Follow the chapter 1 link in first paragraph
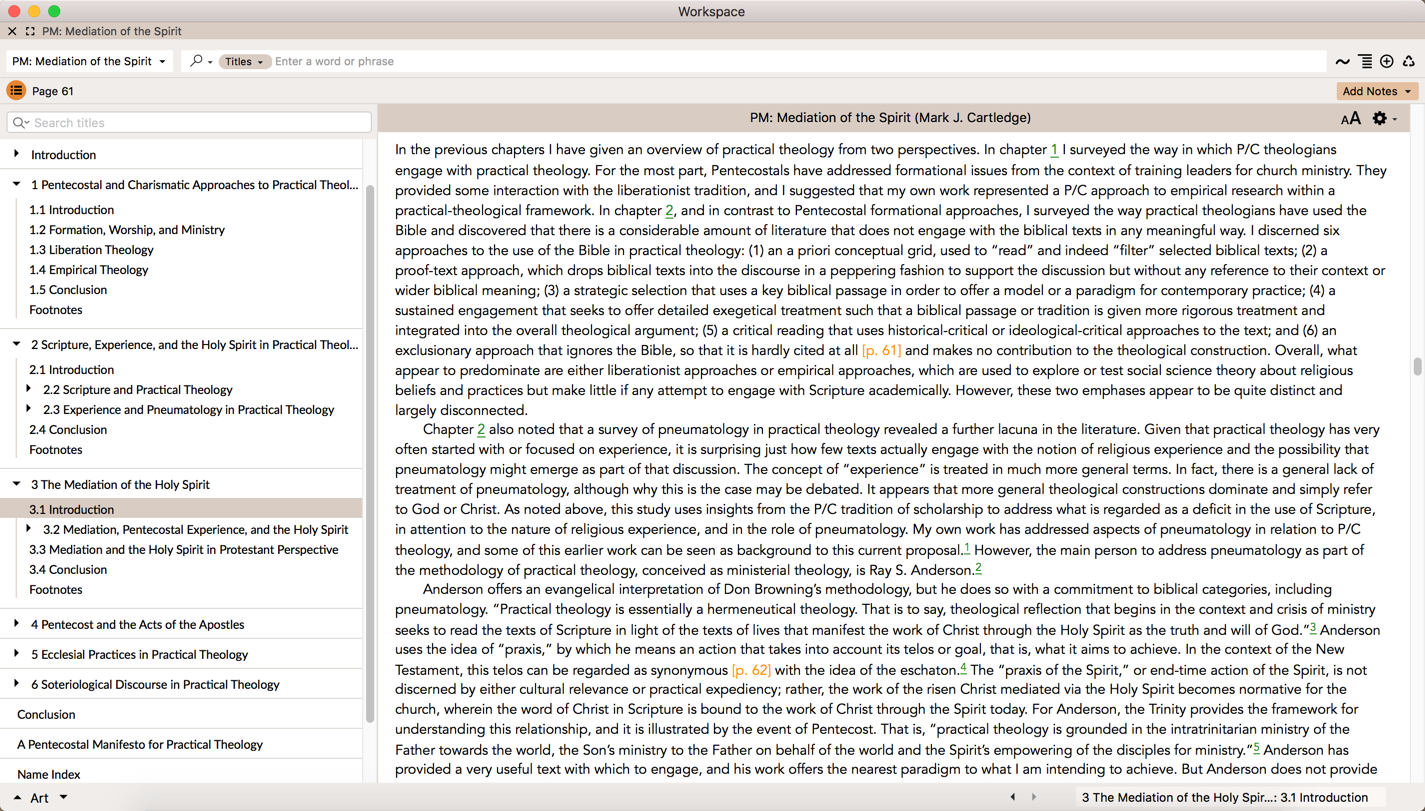This screenshot has height=811, width=1425. point(1054,150)
